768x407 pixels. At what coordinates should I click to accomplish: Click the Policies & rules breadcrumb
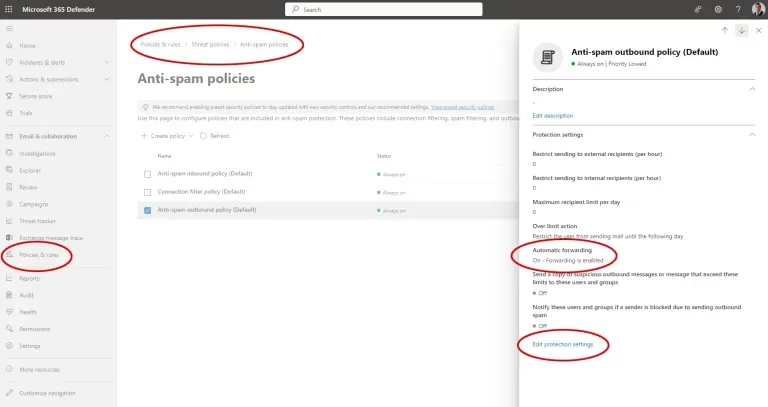pyautogui.click(x=160, y=44)
